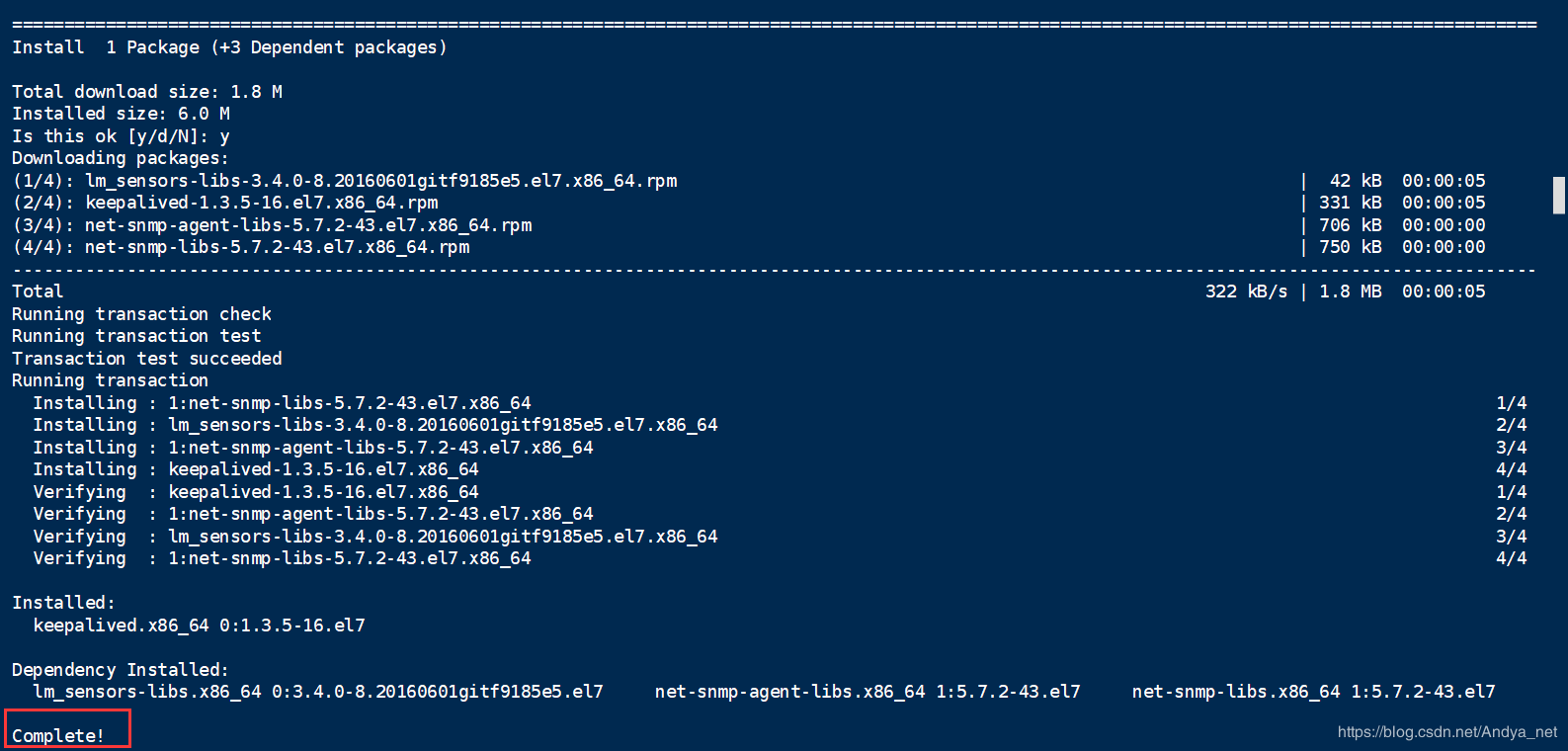The height and width of the screenshot is (751, 1568).
Task: Click the 'Installed:' heading
Action: pos(63,603)
